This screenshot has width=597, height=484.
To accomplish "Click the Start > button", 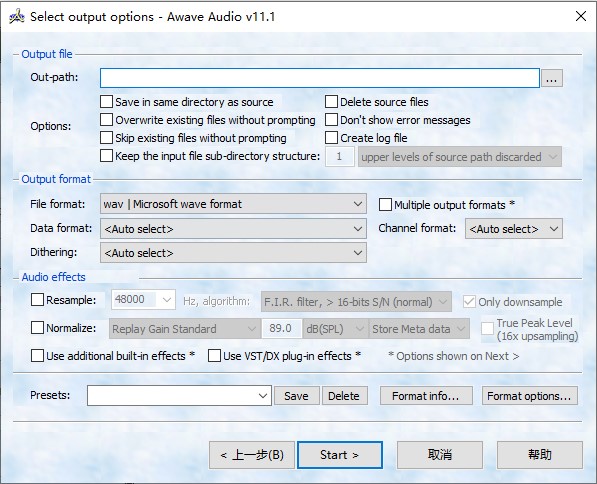I will (340, 455).
